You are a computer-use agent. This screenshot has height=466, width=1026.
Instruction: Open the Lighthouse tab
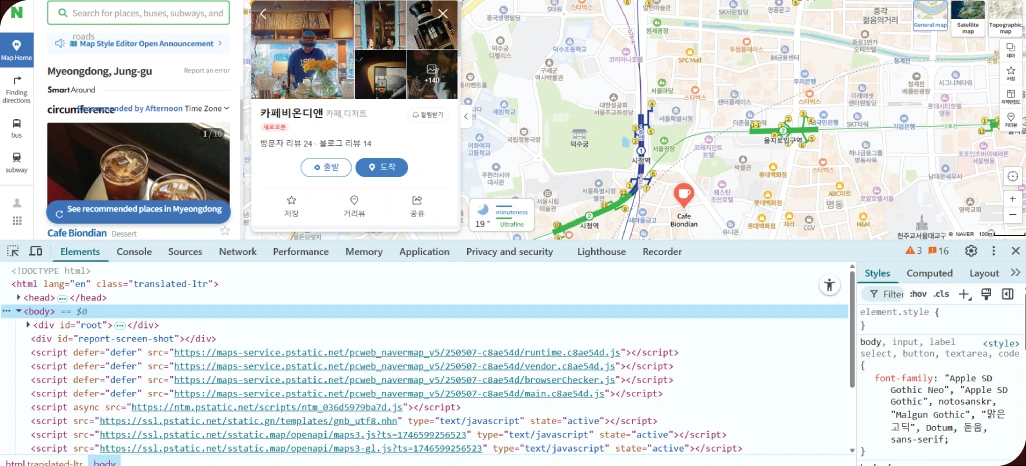pyautogui.click(x=601, y=251)
